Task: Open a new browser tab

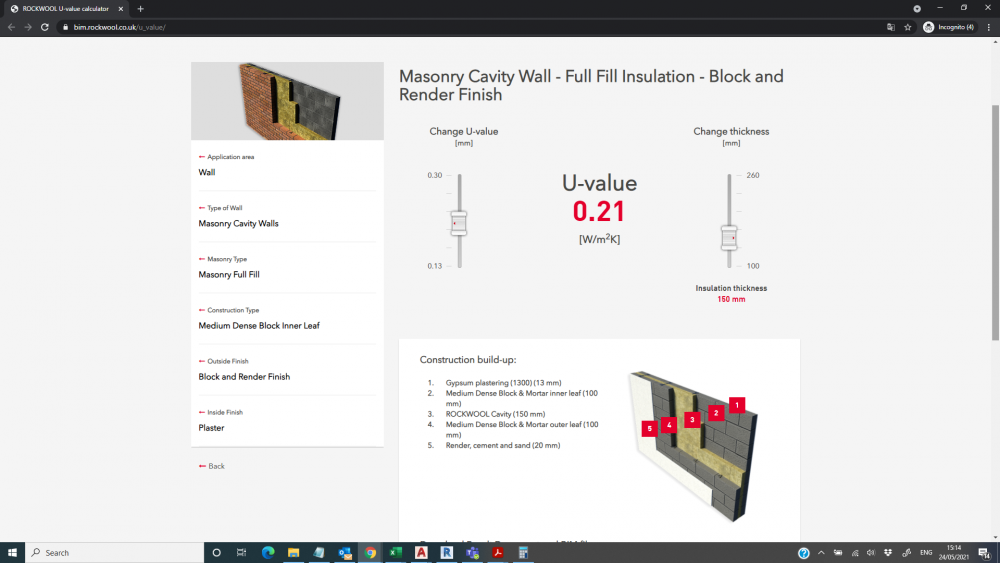Action: pos(140,9)
